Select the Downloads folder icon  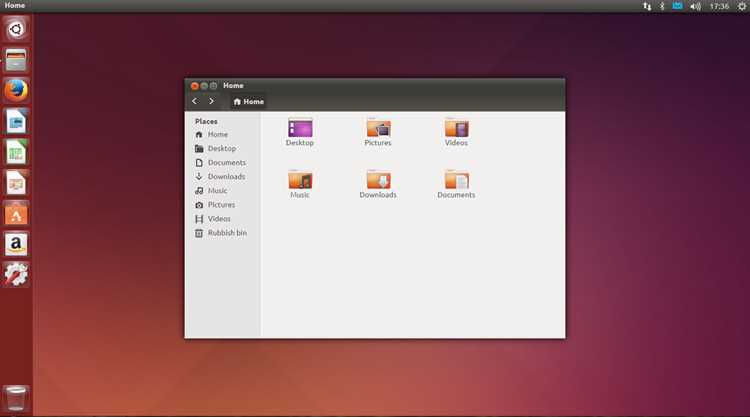[x=378, y=184]
